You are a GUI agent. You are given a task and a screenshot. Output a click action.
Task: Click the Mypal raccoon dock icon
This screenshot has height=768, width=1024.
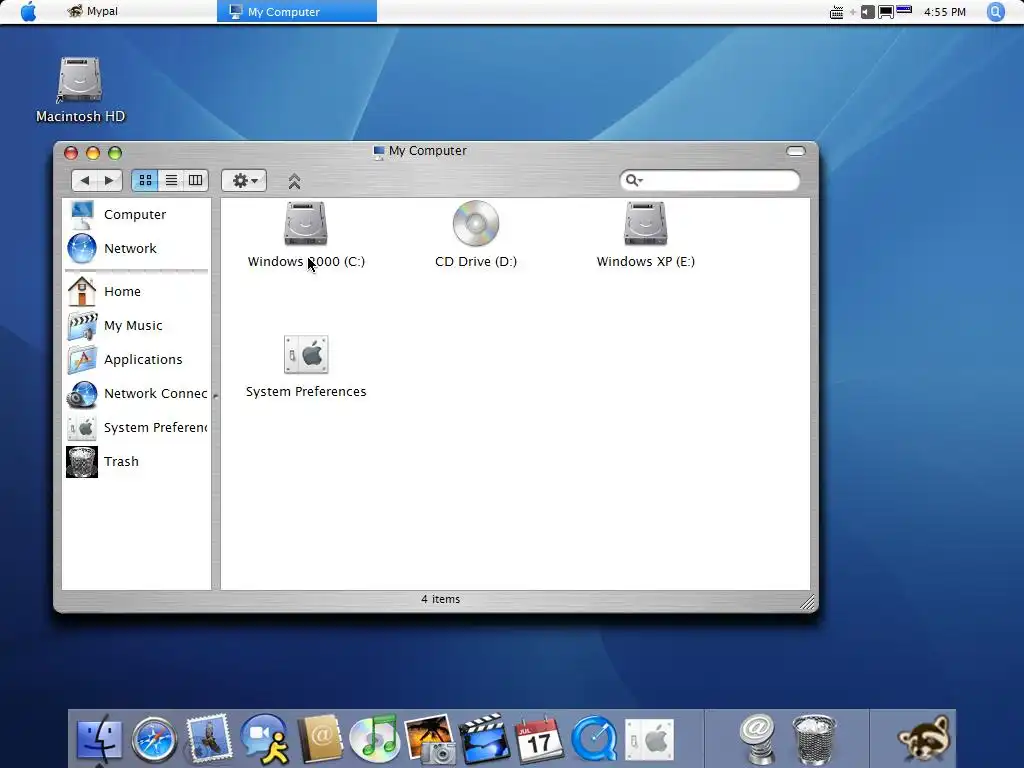pyautogui.click(x=923, y=739)
